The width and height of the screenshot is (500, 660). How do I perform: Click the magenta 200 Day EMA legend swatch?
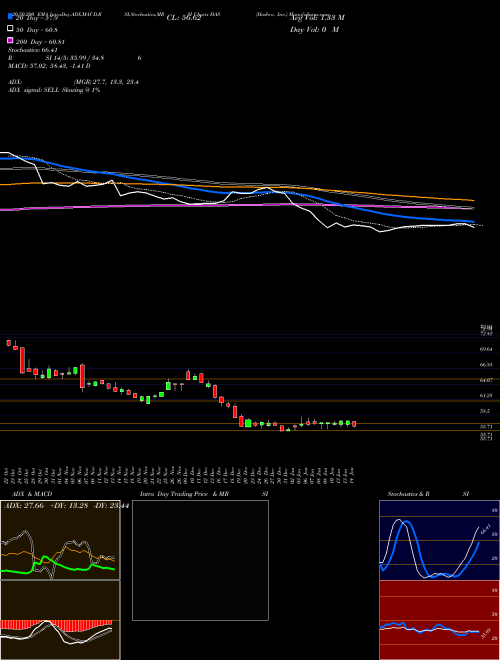[11, 40]
